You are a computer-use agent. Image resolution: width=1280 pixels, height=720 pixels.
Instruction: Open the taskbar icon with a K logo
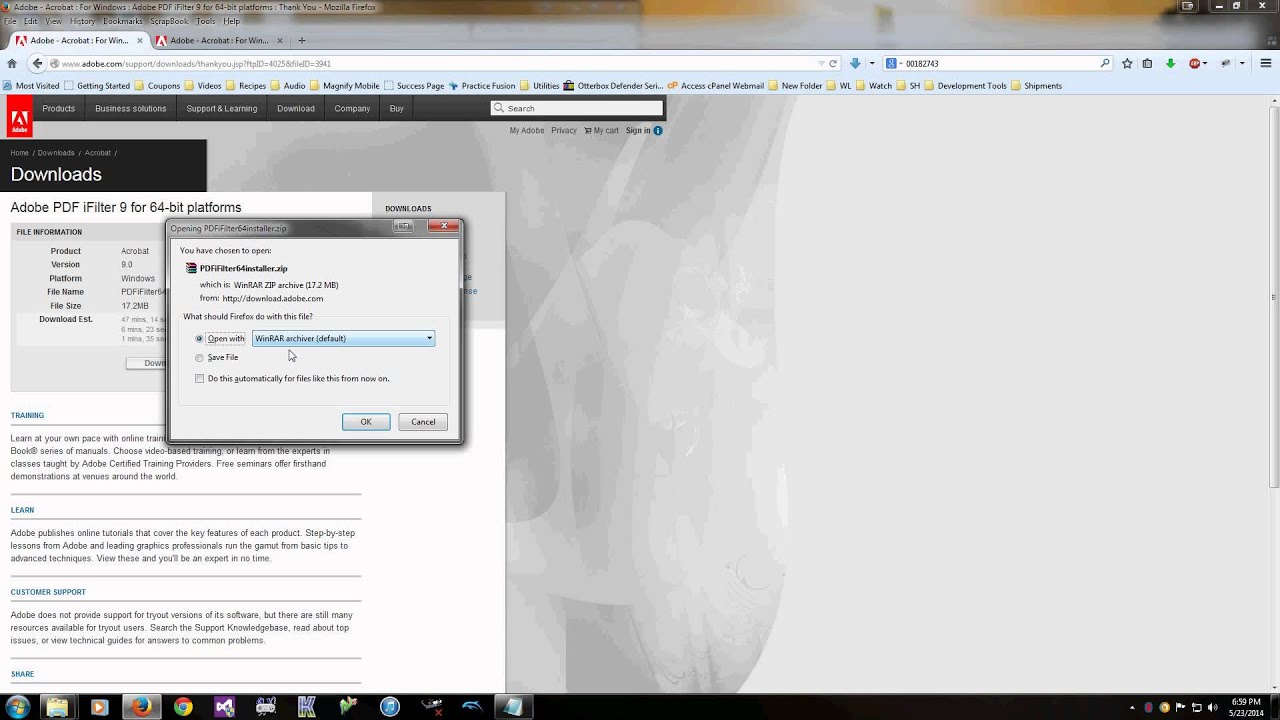coord(307,707)
